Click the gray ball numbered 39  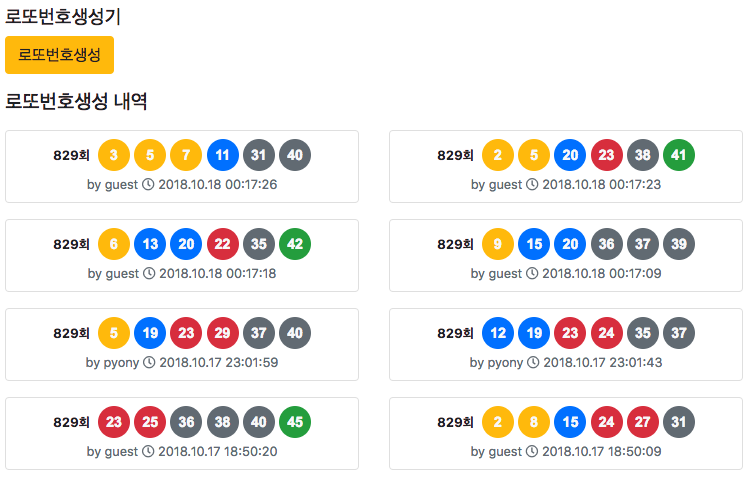(x=679, y=244)
